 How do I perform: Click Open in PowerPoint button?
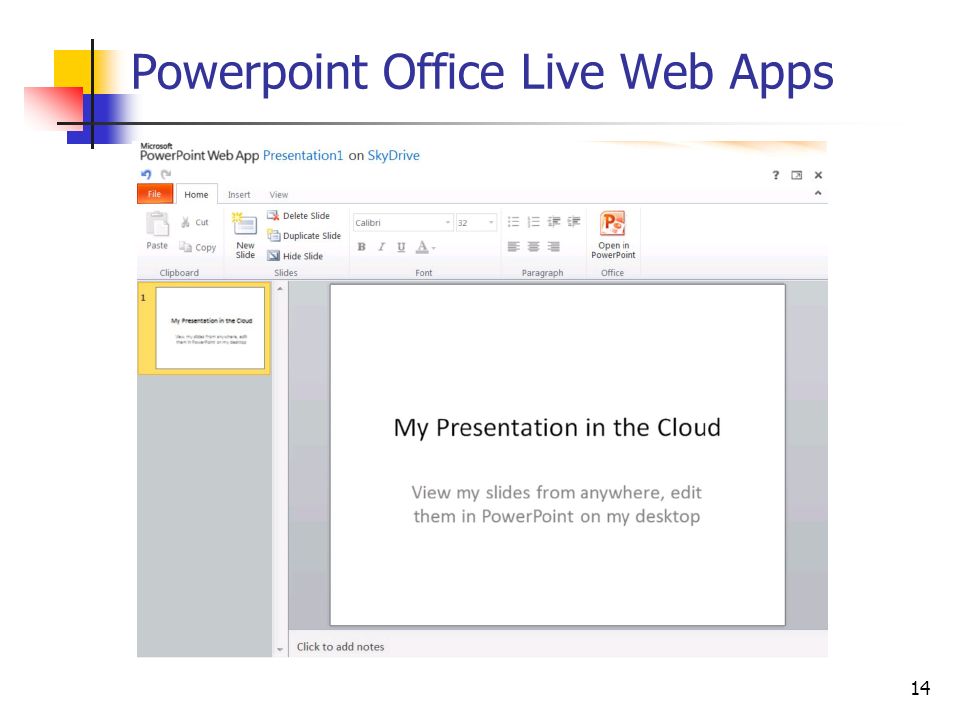(x=613, y=235)
